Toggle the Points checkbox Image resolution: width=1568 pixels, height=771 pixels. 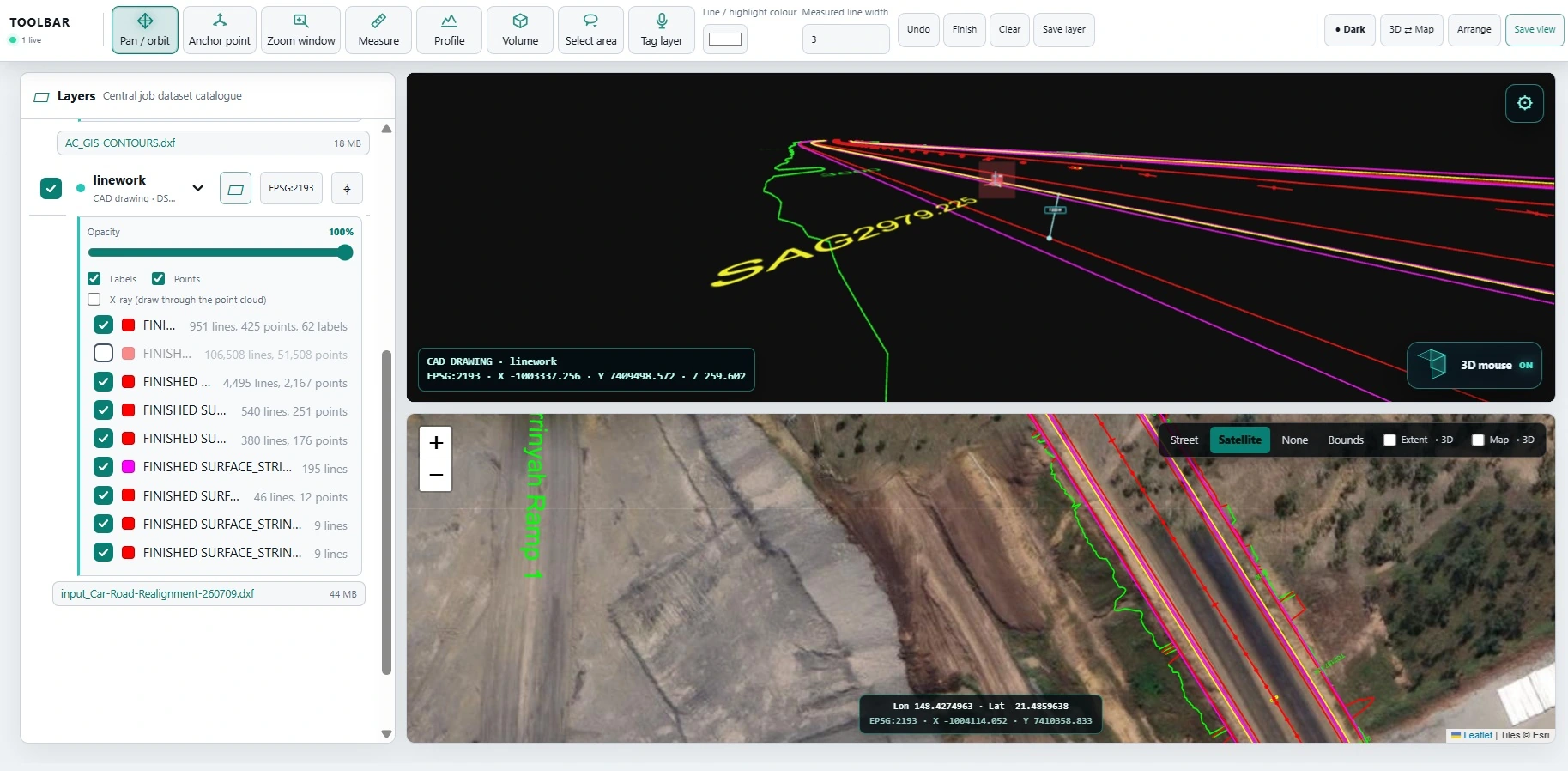click(158, 278)
